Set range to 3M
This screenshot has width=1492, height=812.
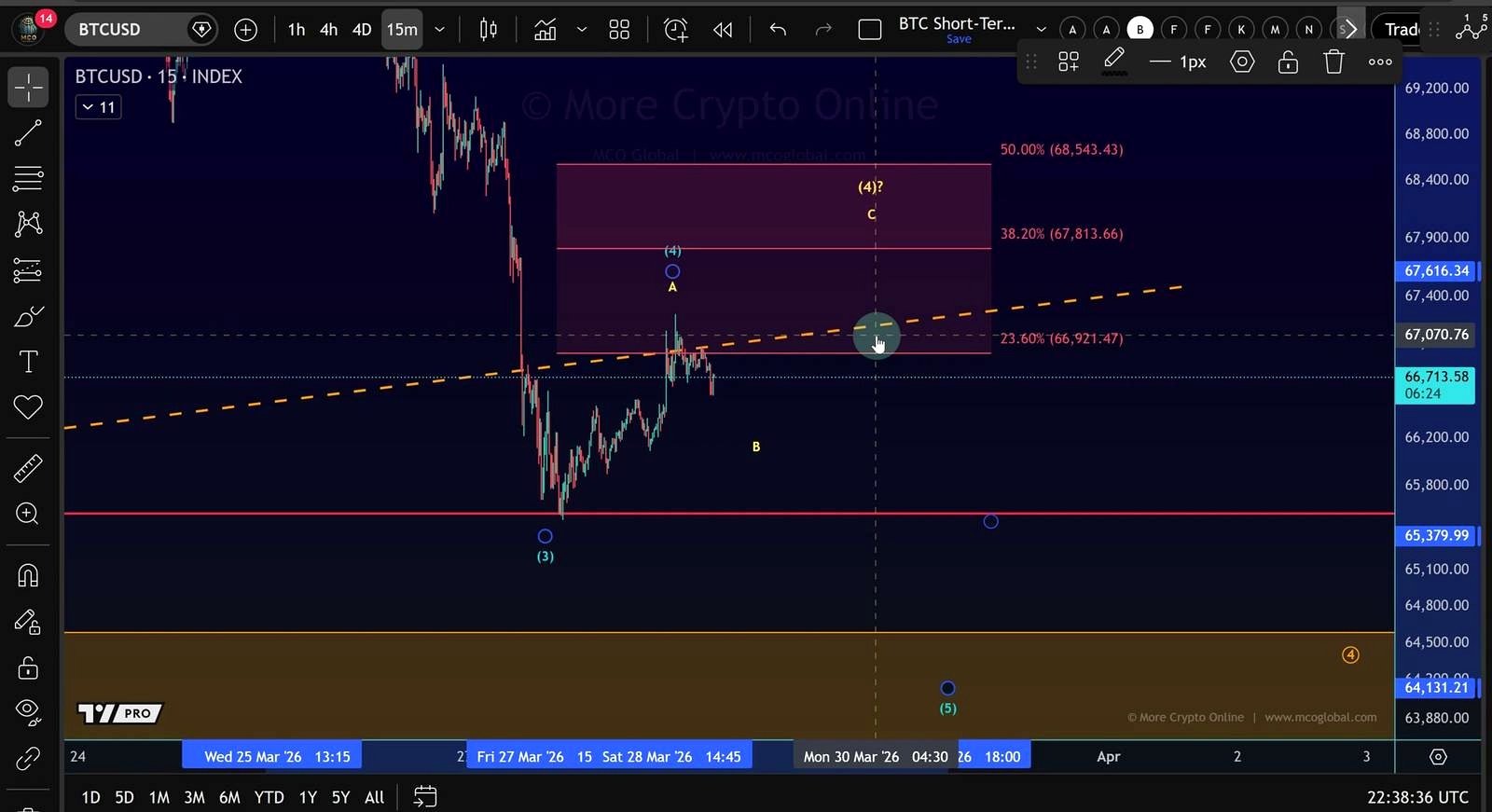click(194, 797)
